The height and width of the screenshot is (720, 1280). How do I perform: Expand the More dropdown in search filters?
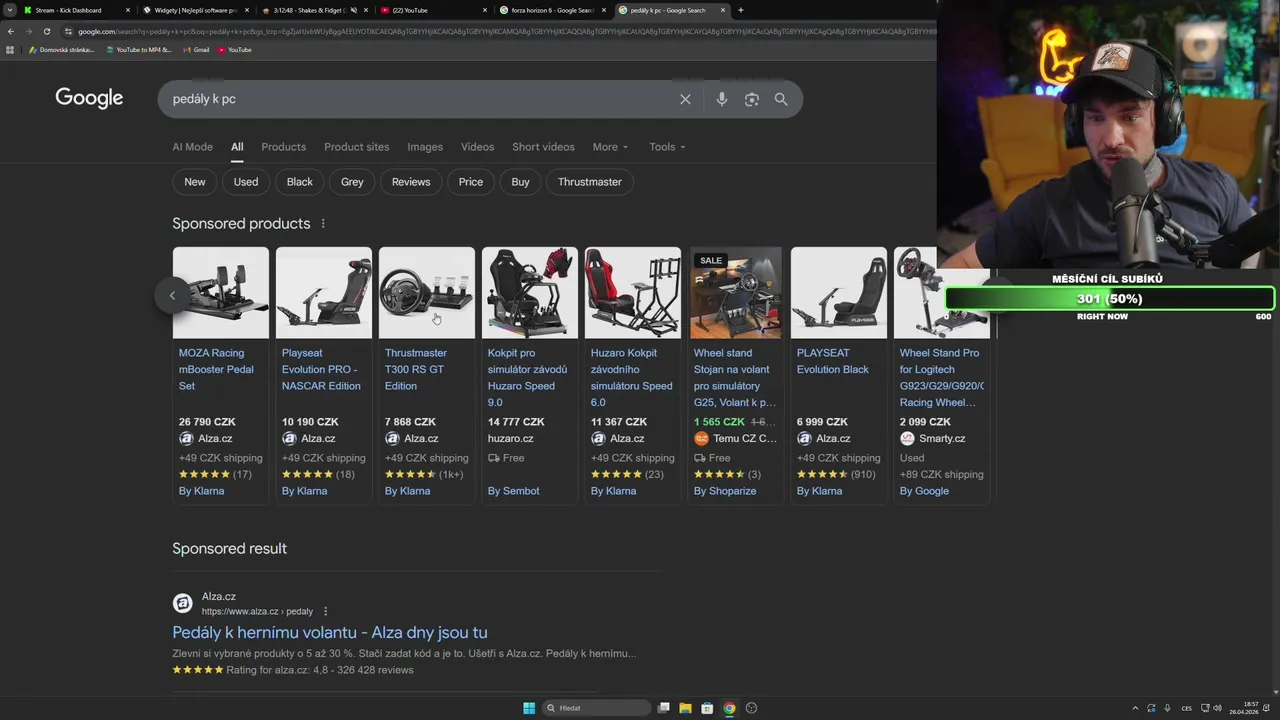pos(610,147)
